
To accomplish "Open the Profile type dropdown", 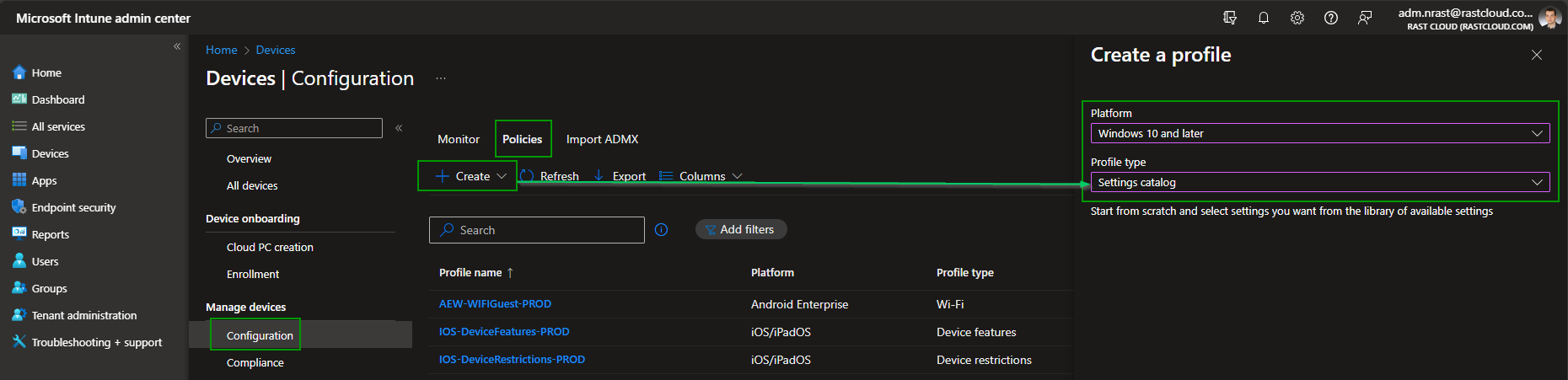I will 1319,182.
